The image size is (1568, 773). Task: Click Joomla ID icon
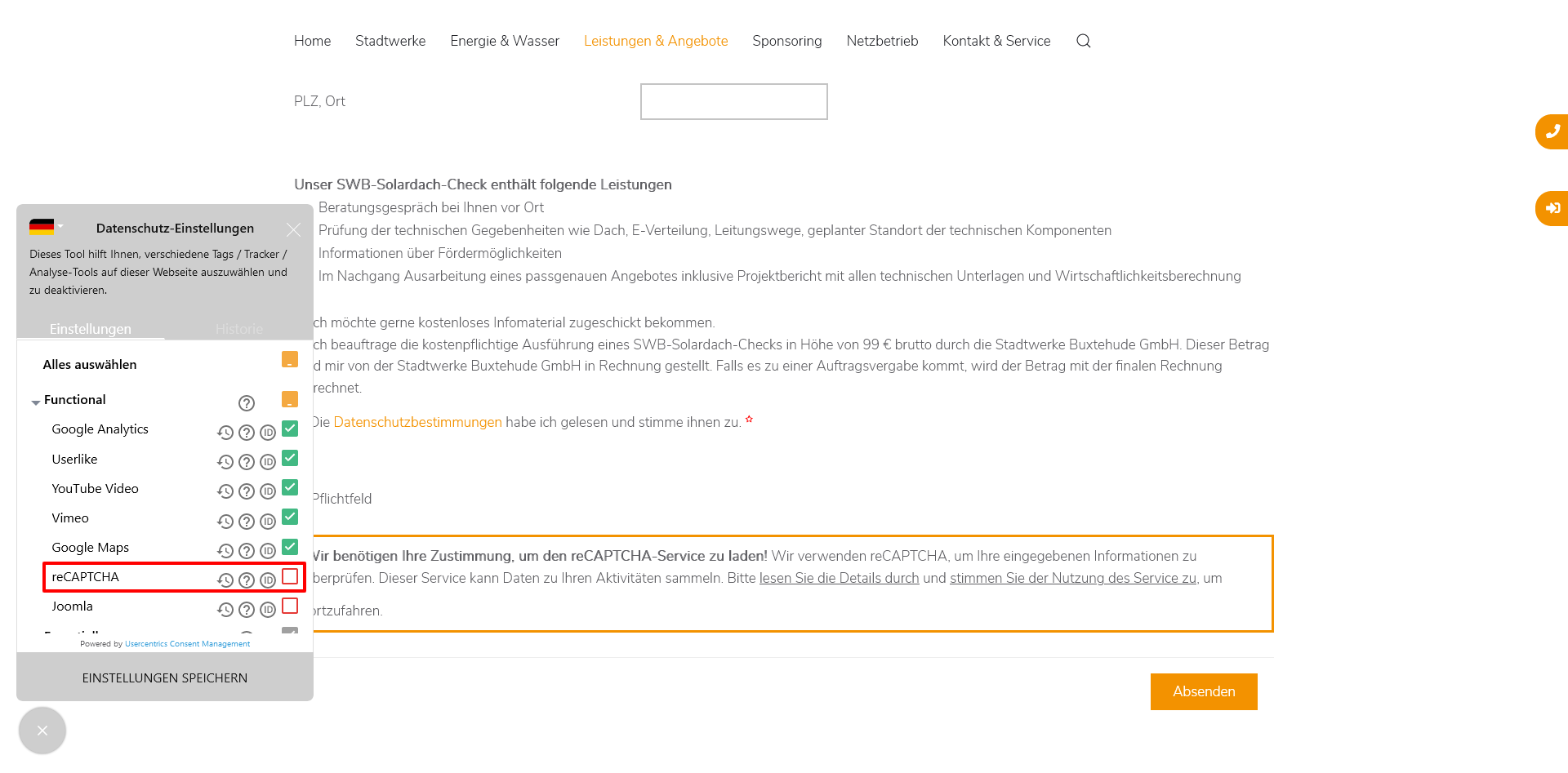coord(268,610)
